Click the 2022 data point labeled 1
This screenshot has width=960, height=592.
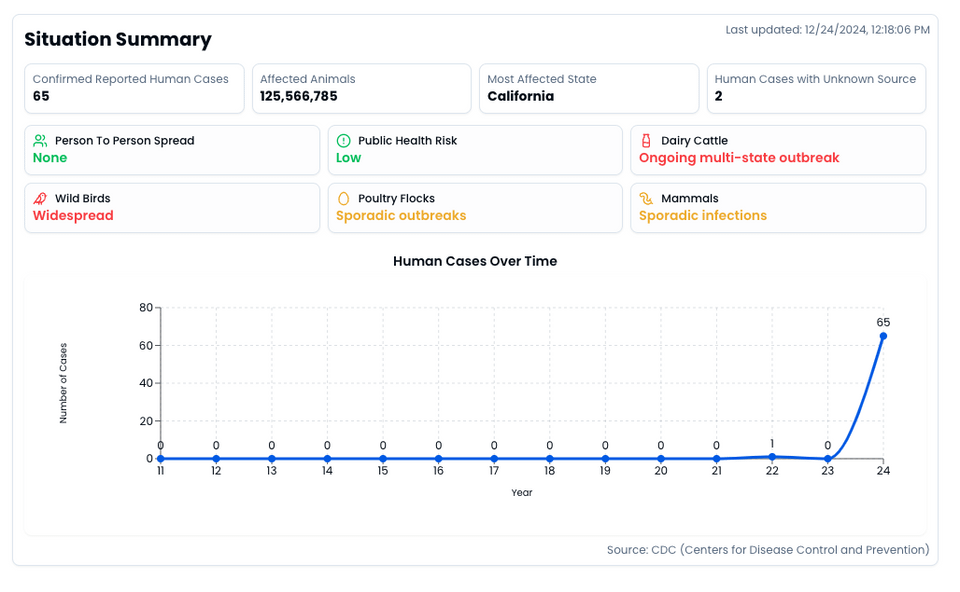(772, 457)
